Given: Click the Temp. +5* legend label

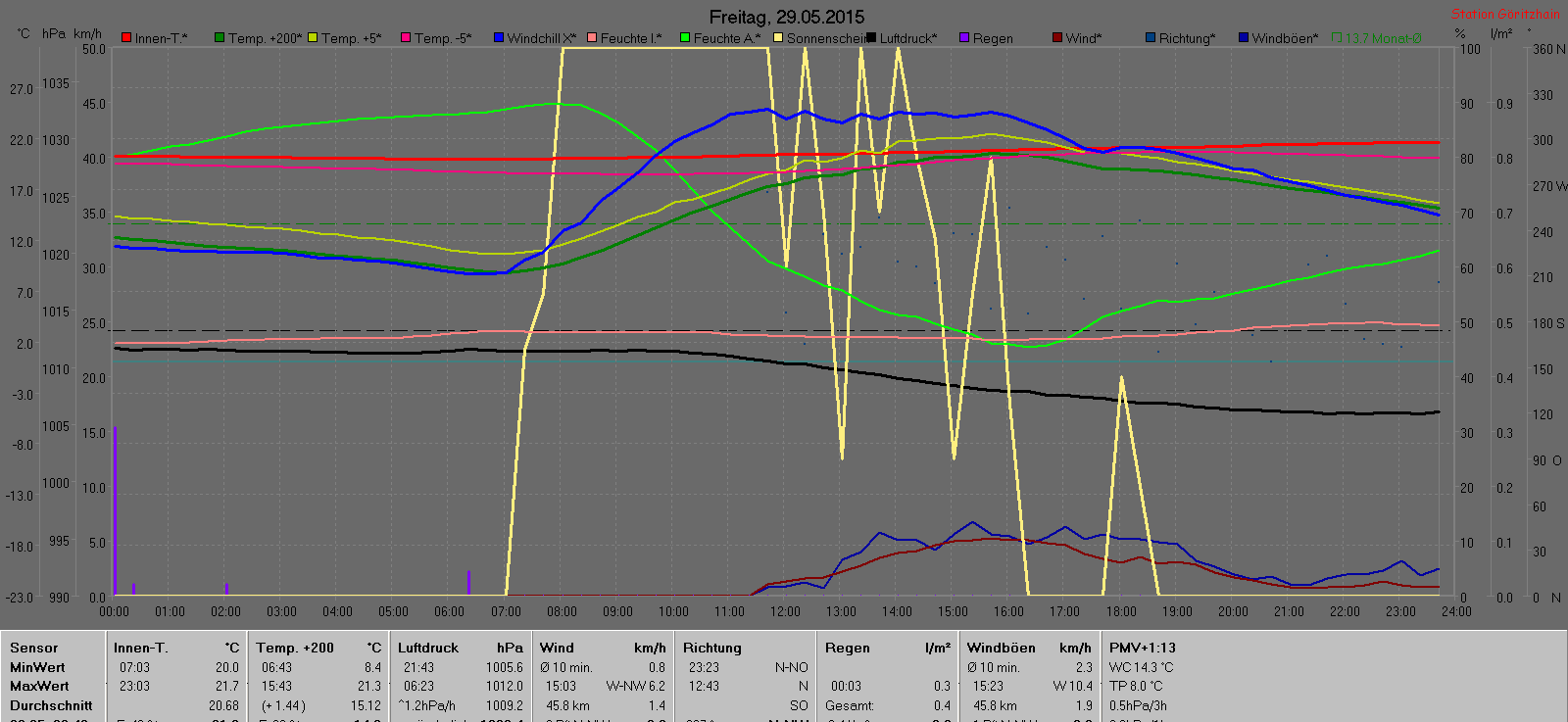Looking at the screenshot, I should point(352,38).
